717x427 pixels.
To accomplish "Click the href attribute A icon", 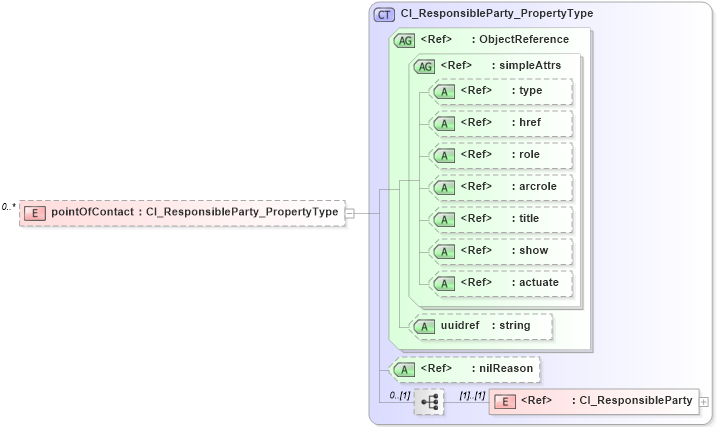I will pyautogui.click(x=444, y=124).
